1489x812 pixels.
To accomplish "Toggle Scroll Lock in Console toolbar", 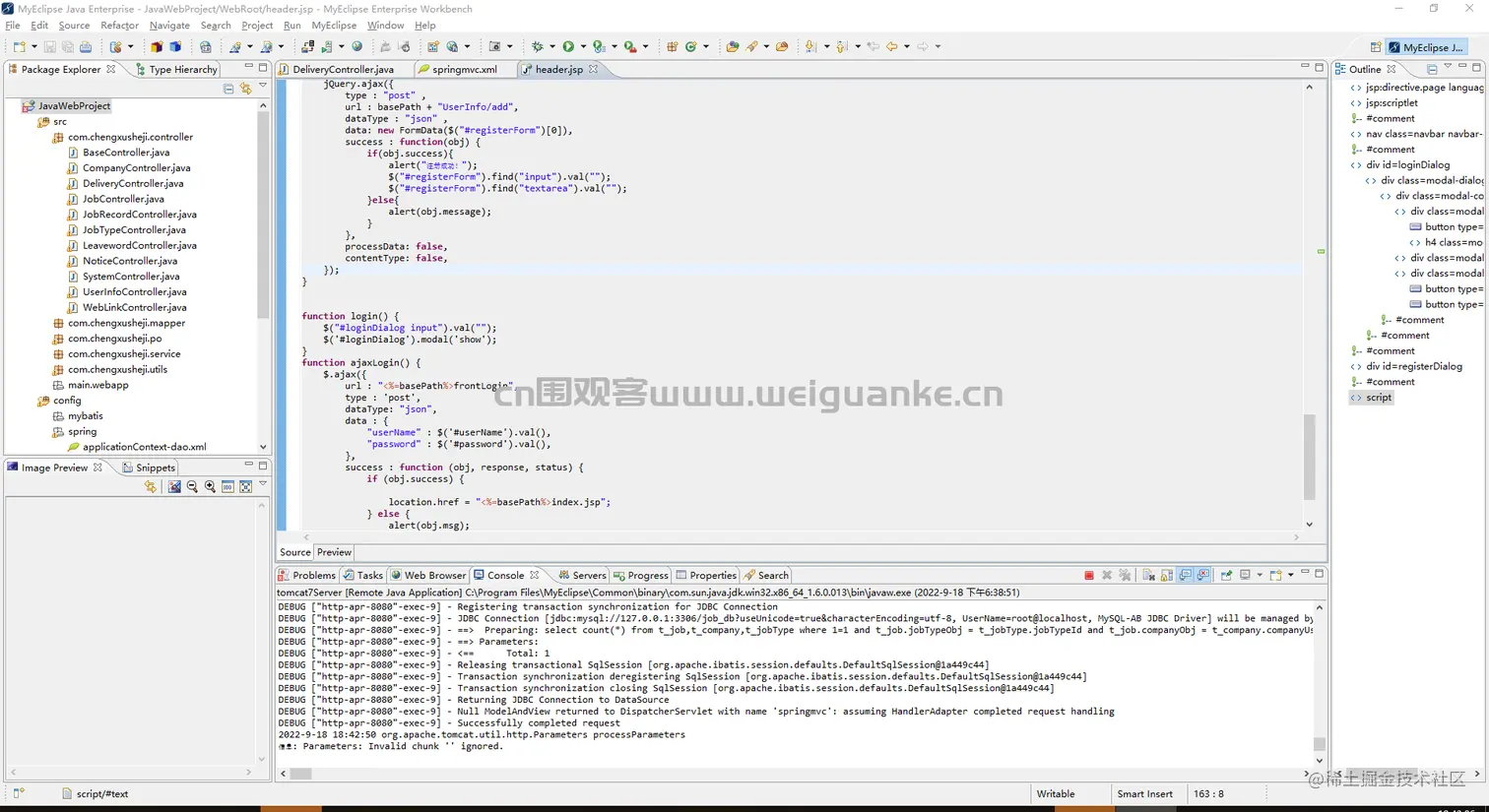I will pos(1167,575).
